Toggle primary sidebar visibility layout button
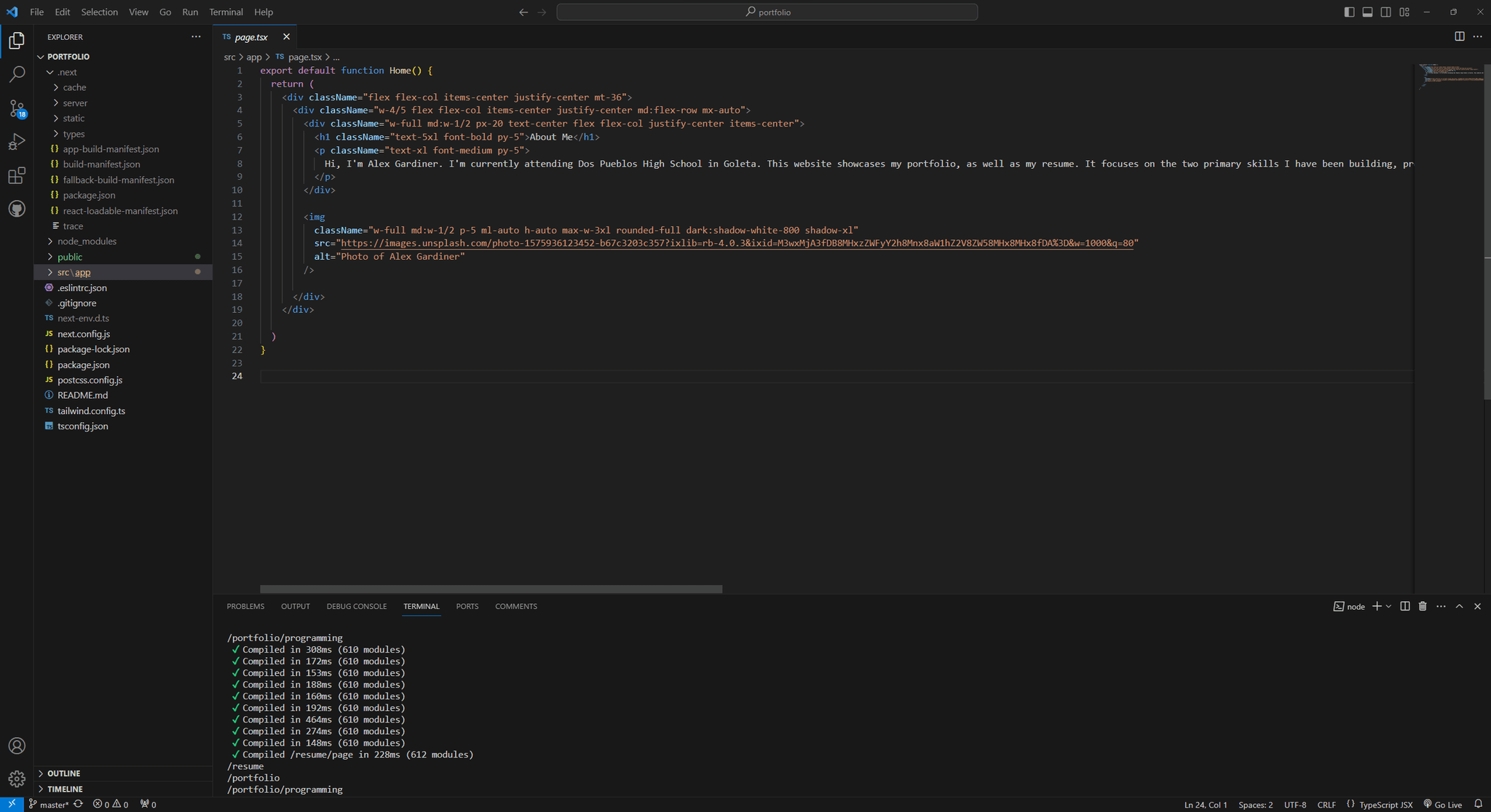 point(1349,12)
